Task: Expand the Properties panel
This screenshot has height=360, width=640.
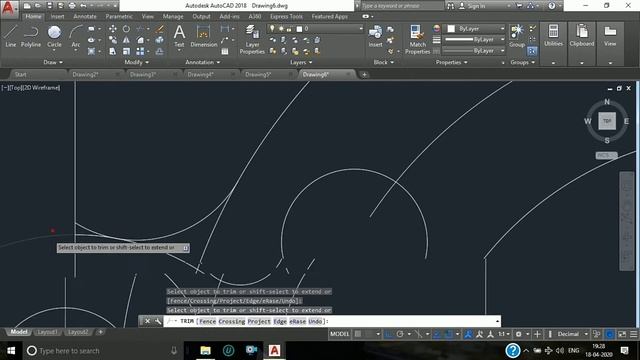Action: (451, 62)
